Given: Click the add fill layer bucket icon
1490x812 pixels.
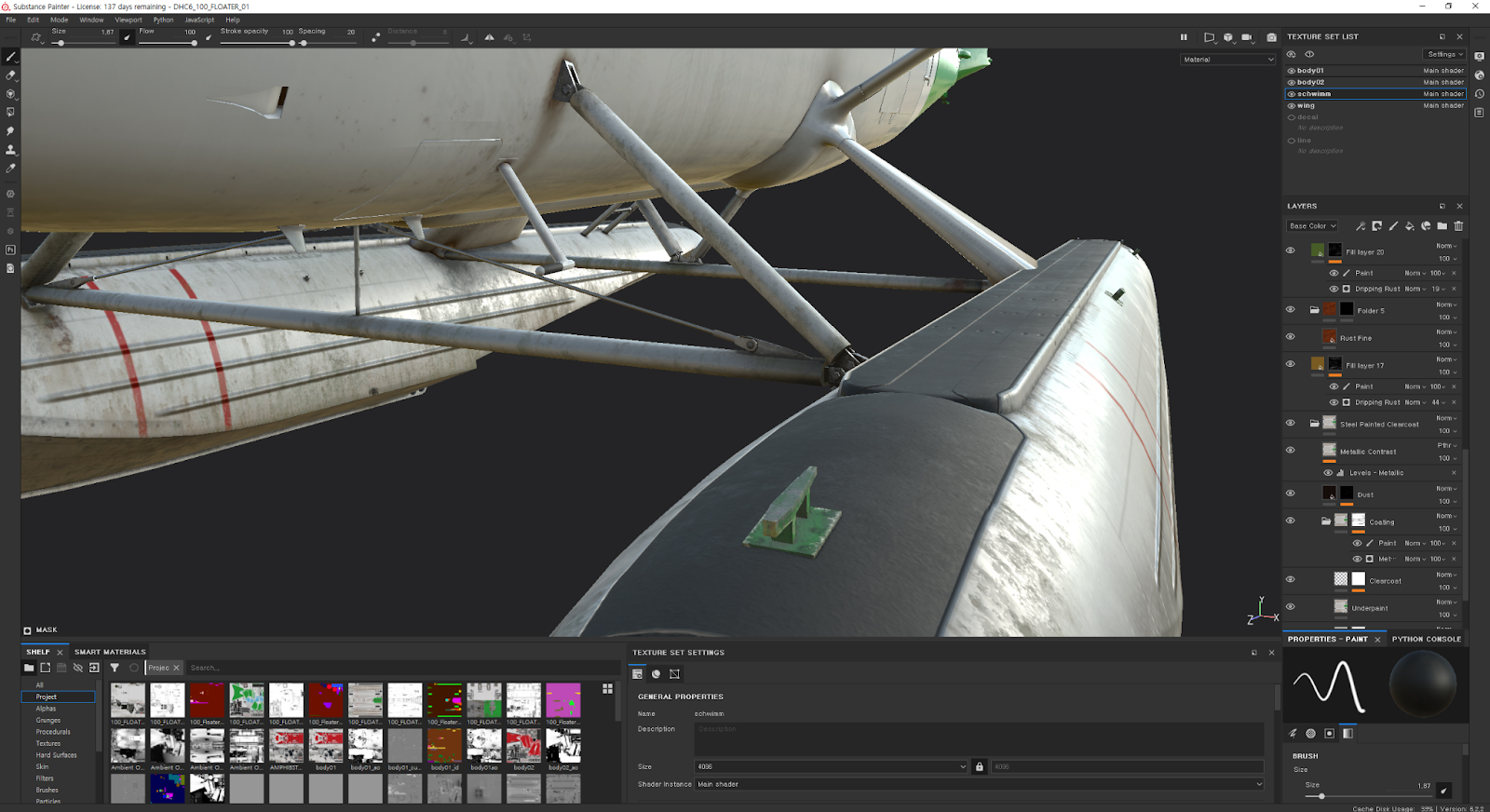Looking at the screenshot, I should click(1410, 226).
